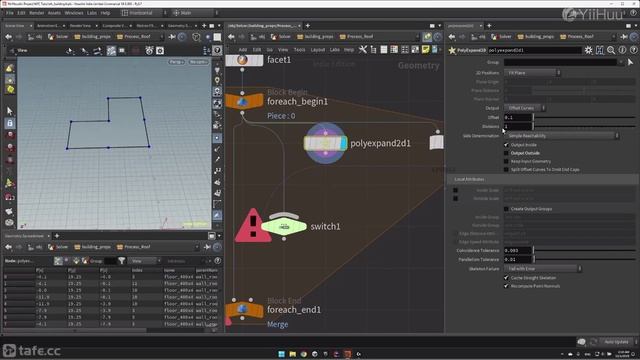Open the Windows menu in main menu bar
Viewport: 640px width, 360px height.
pos(74,13)
